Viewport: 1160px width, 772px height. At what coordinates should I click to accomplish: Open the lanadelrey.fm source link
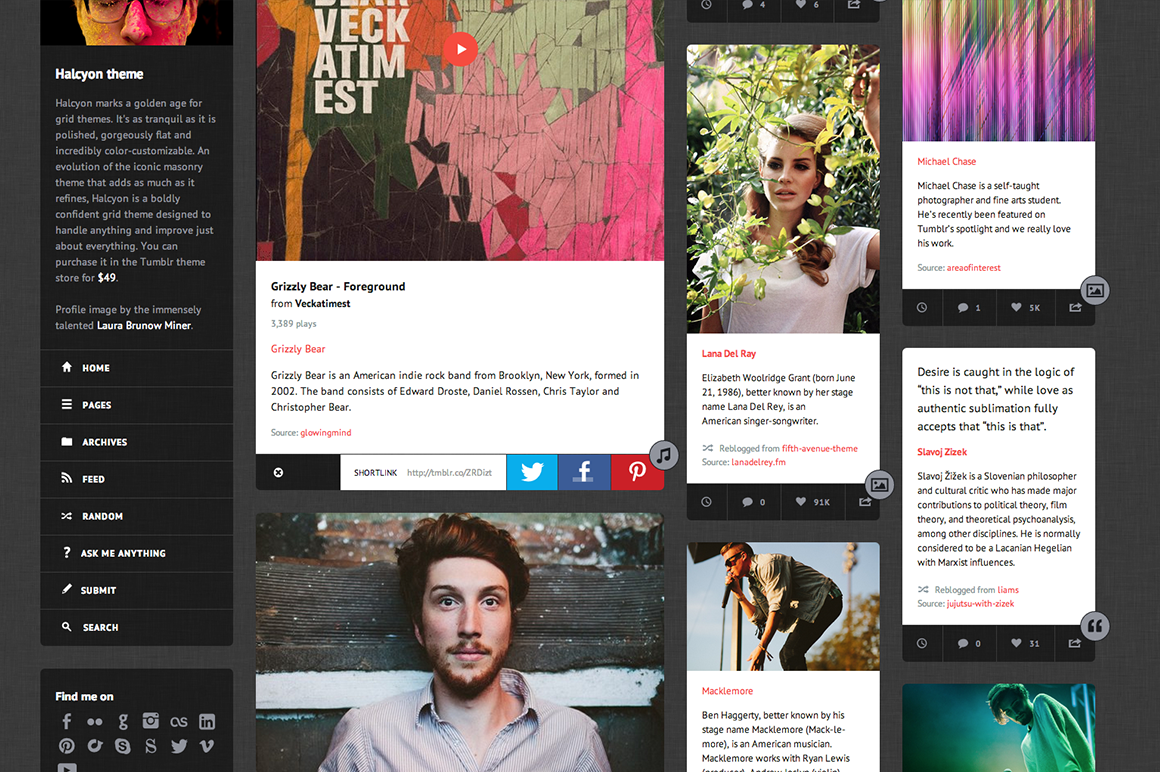click(758, 462)
